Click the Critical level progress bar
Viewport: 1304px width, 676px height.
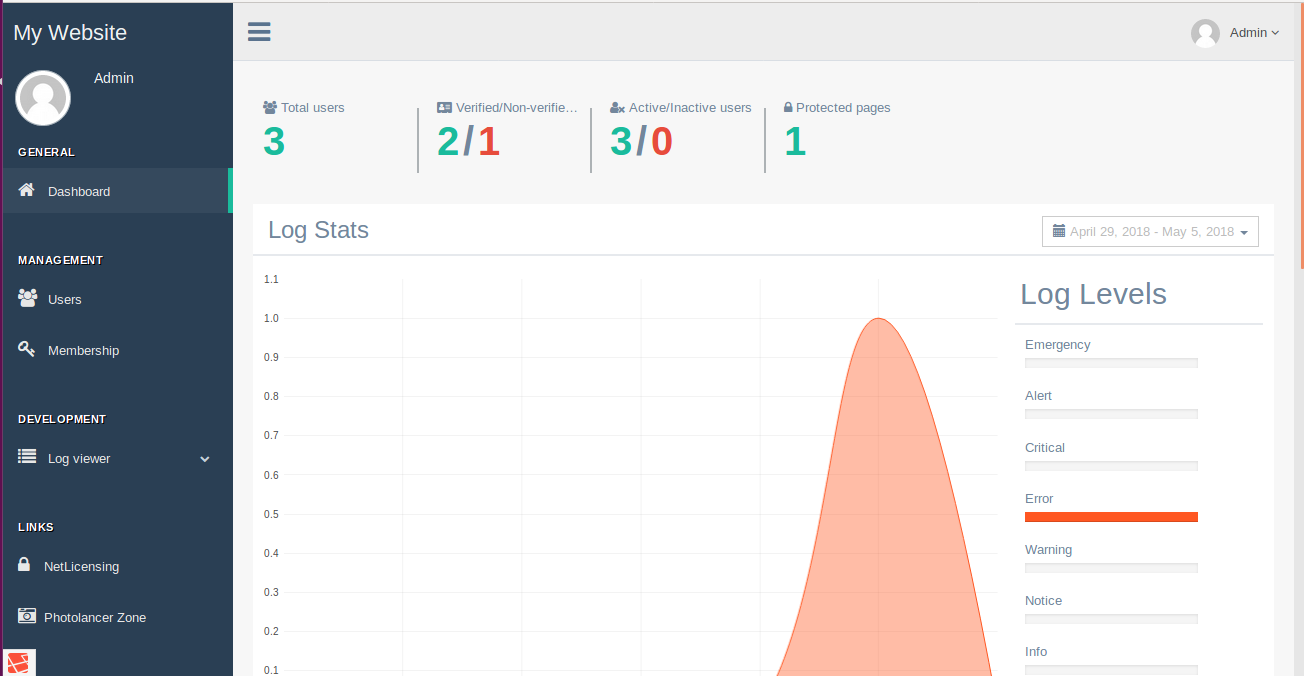(1111, 466)
